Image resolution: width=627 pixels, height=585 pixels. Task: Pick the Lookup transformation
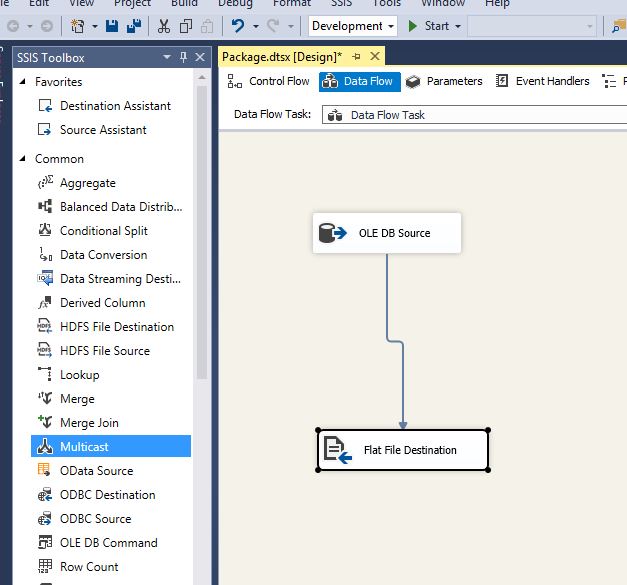point(79,375)
